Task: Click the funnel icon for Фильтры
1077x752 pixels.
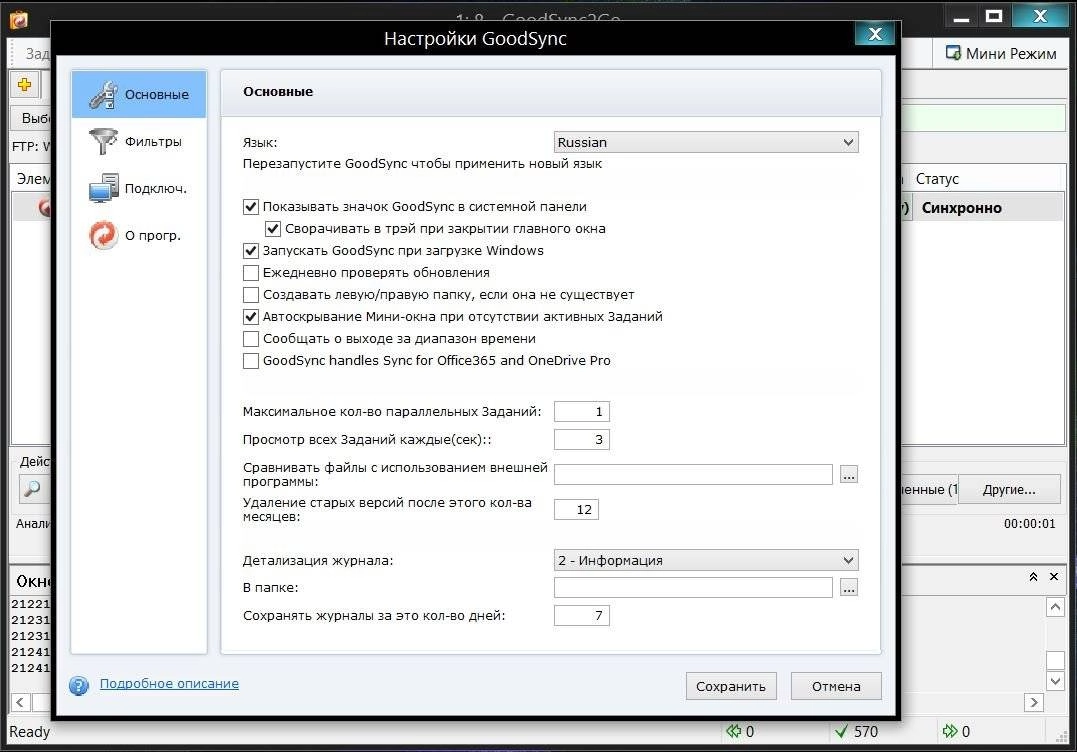Action: 103,141
